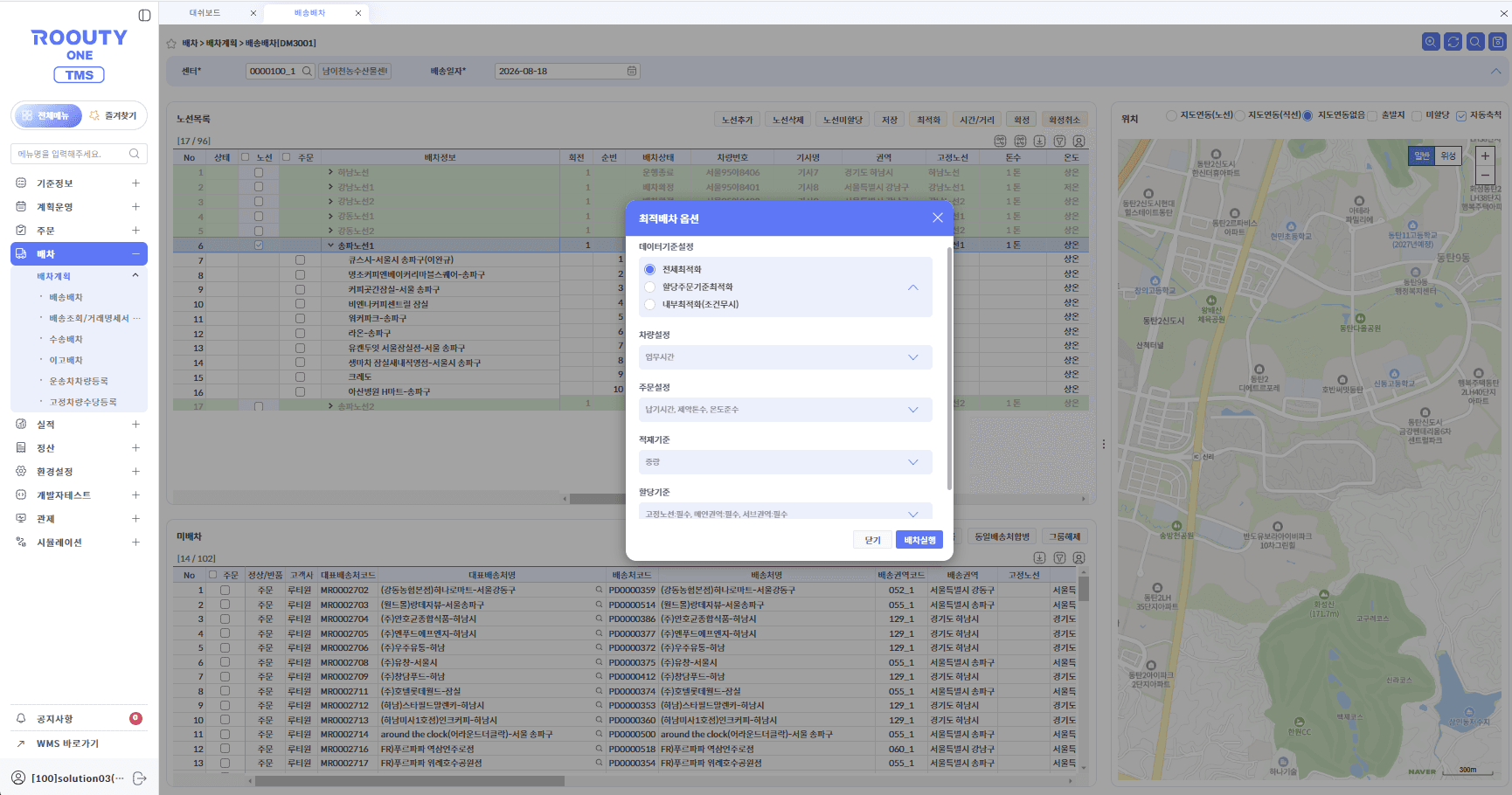Click the 미배차 grid horizontal scrollbar

[409, 781]
